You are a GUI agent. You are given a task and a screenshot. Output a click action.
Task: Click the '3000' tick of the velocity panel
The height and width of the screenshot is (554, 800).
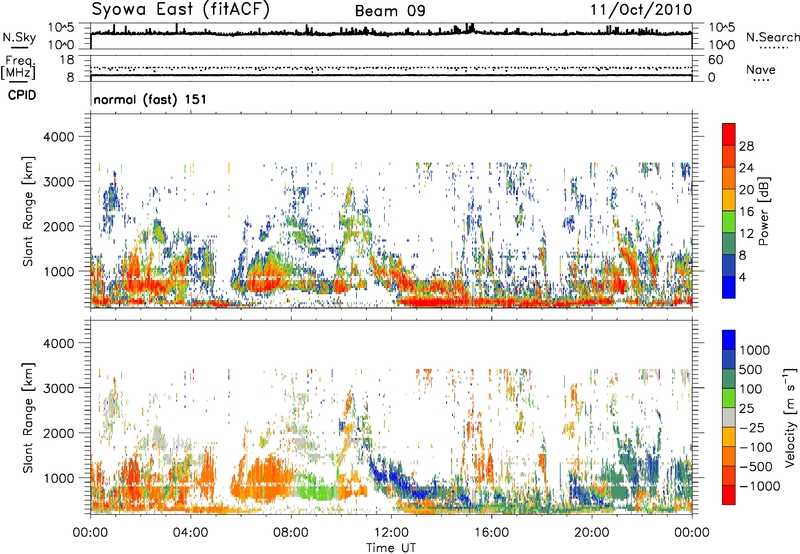click(x=58, y=388)
